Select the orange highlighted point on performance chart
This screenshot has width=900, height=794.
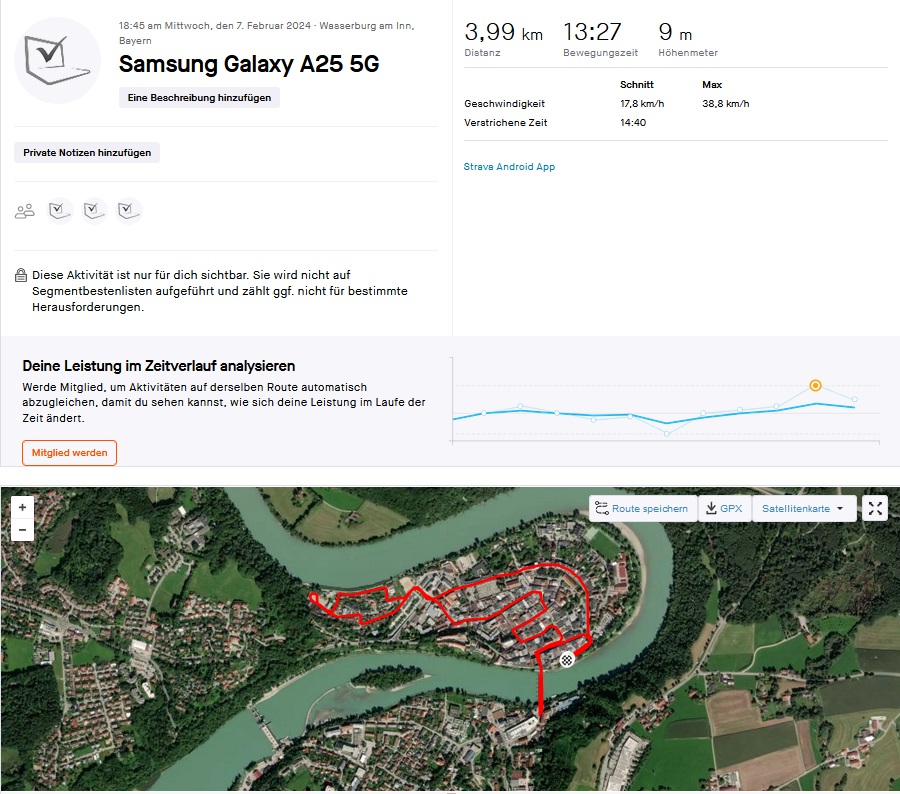[815, 385]
